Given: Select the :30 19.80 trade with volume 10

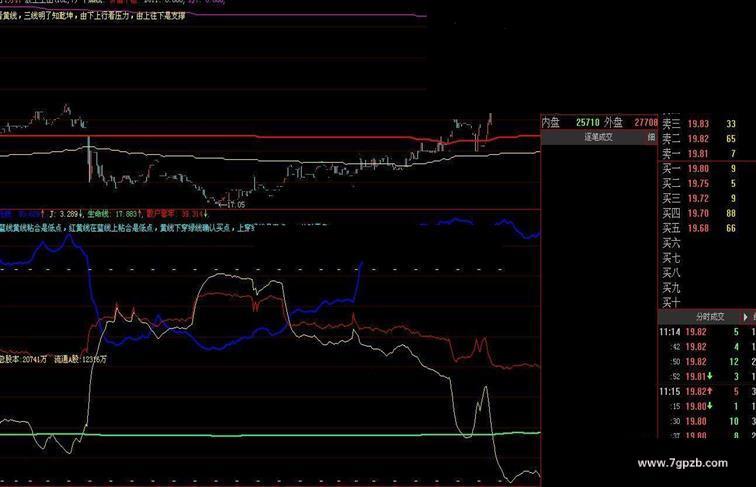Looking at the screenshot, I should [707, 421].
